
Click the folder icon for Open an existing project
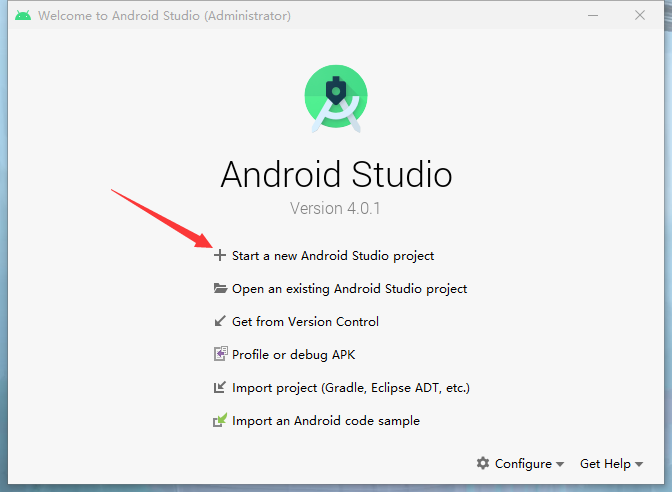pyautogui.click(x=220, y=288)
